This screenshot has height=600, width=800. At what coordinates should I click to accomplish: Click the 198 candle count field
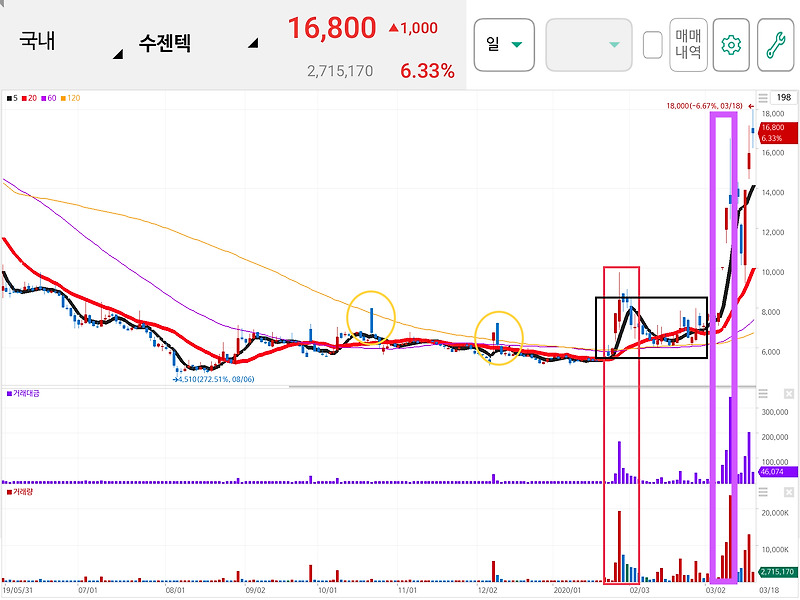(x=784, y=97)
